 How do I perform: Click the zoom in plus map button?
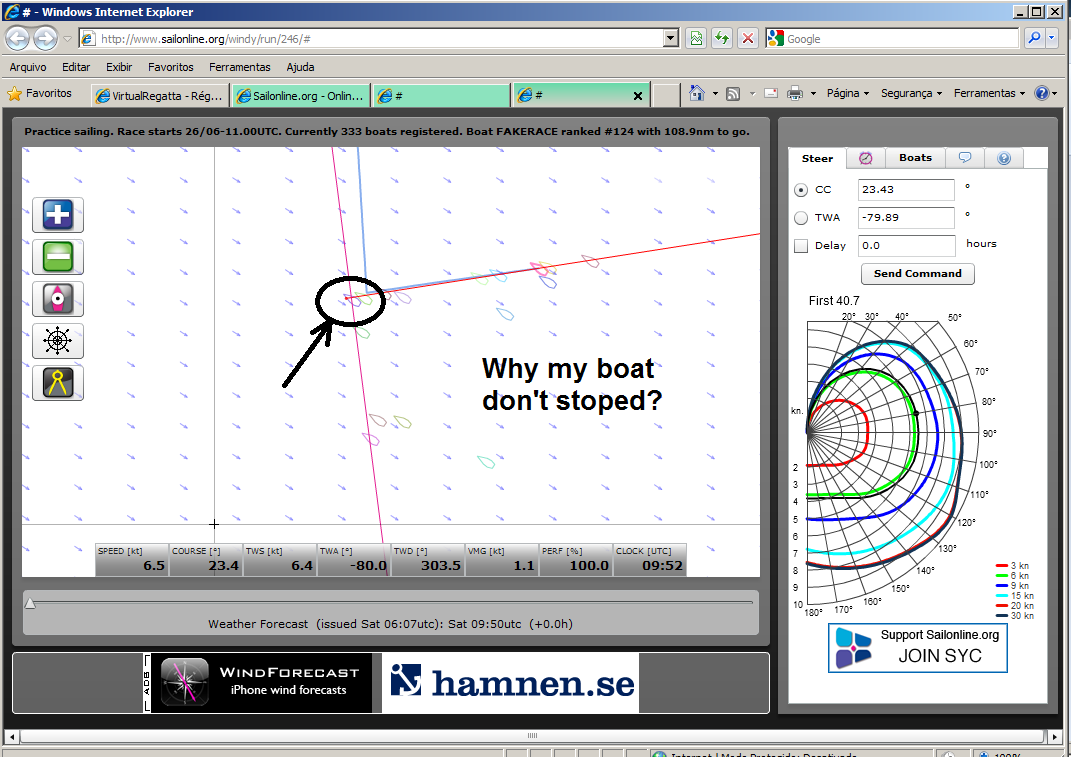(x=58, y=215)
